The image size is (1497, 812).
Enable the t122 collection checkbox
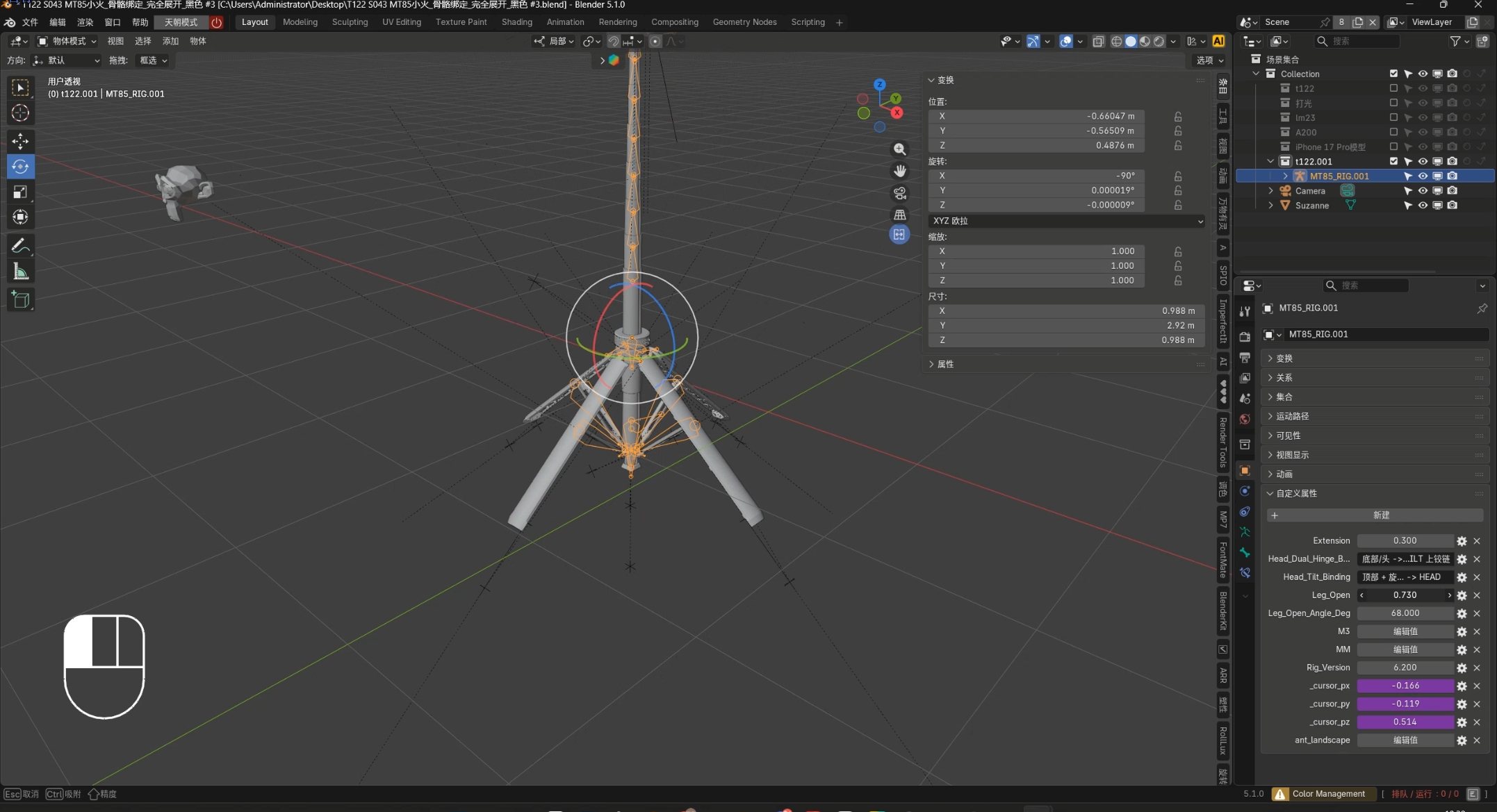click(1393, 89)
